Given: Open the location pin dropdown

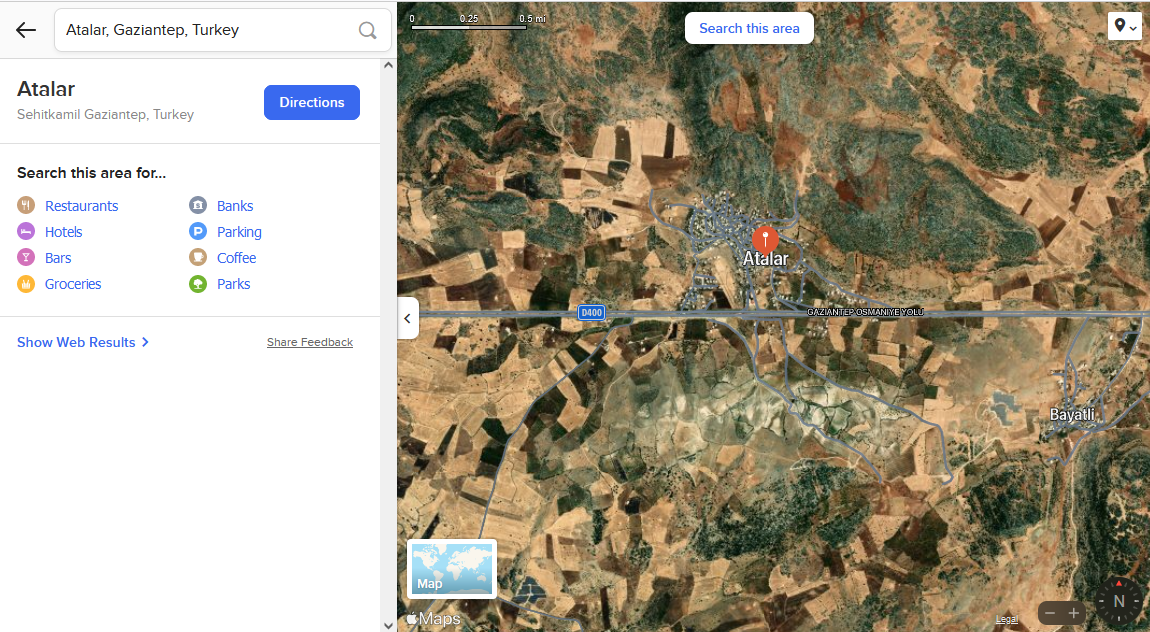Looking at the screenshot, I should (1125, 27).
